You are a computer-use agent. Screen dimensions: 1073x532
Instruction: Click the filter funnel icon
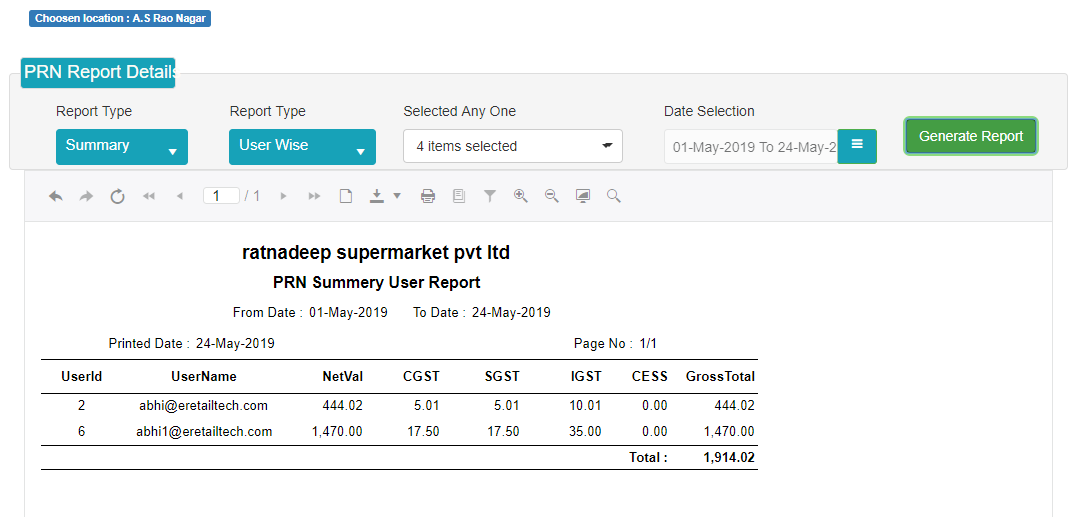coord(490,197)
